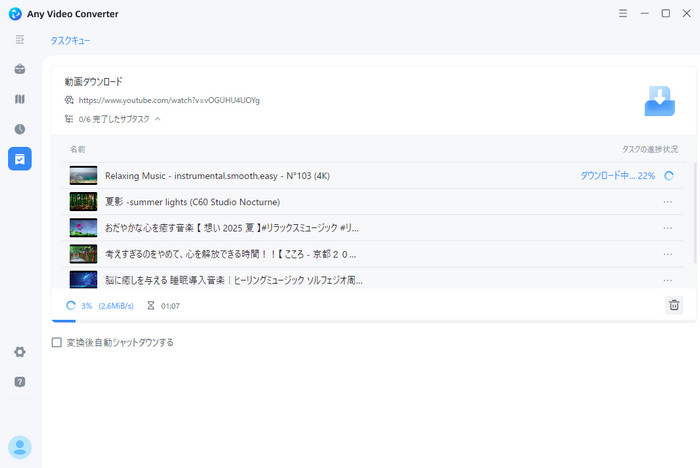
Task: Select the Relaxing Music N°103 thumbnail
Action: [83, 176]
